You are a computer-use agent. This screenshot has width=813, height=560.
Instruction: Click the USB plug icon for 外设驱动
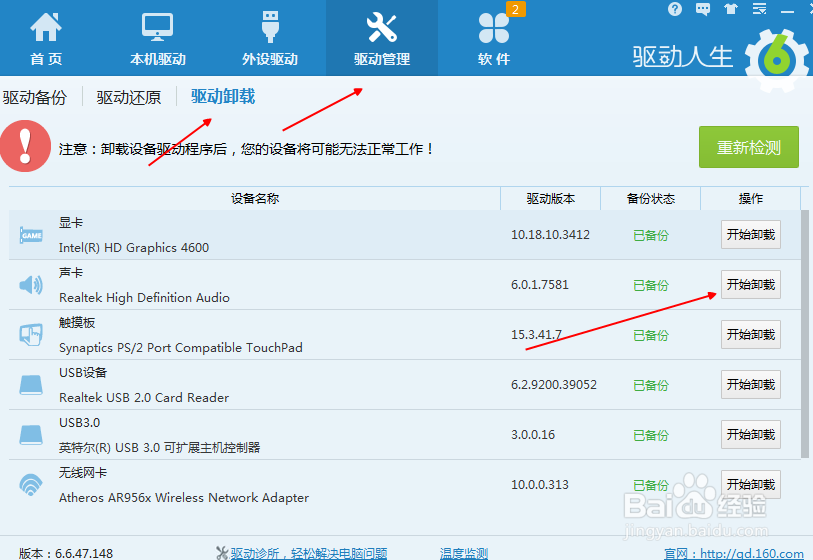tap(270, 26)
